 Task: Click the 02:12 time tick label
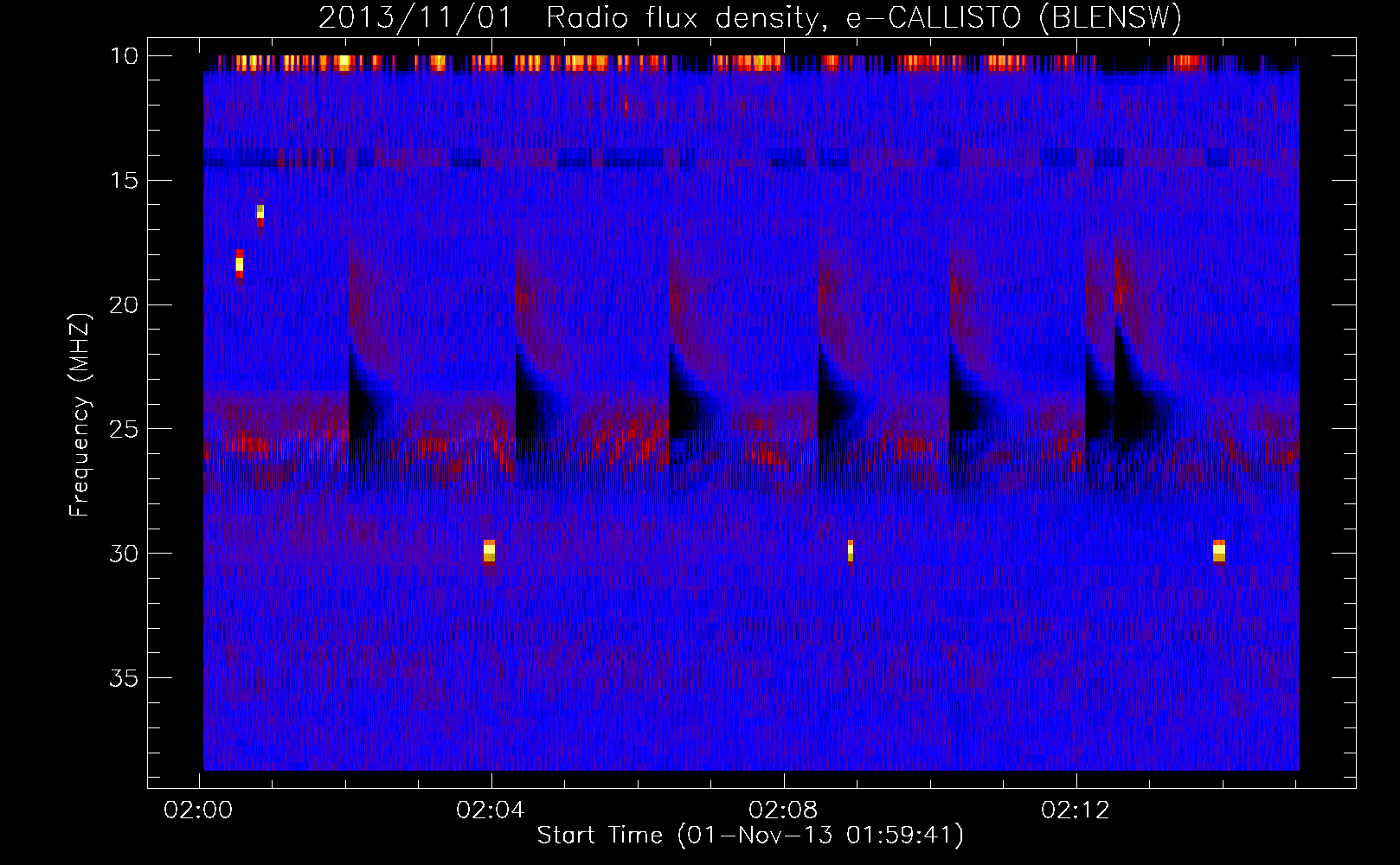1076,811
